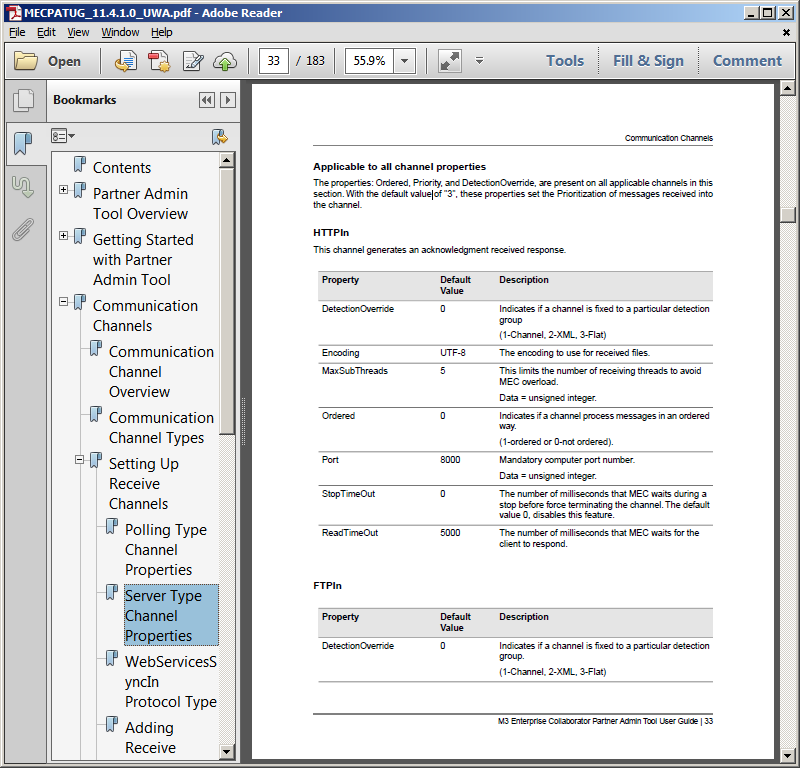Click the Open file toolbar button
Screen dimensions: 800x768
[x=48, y=61]
